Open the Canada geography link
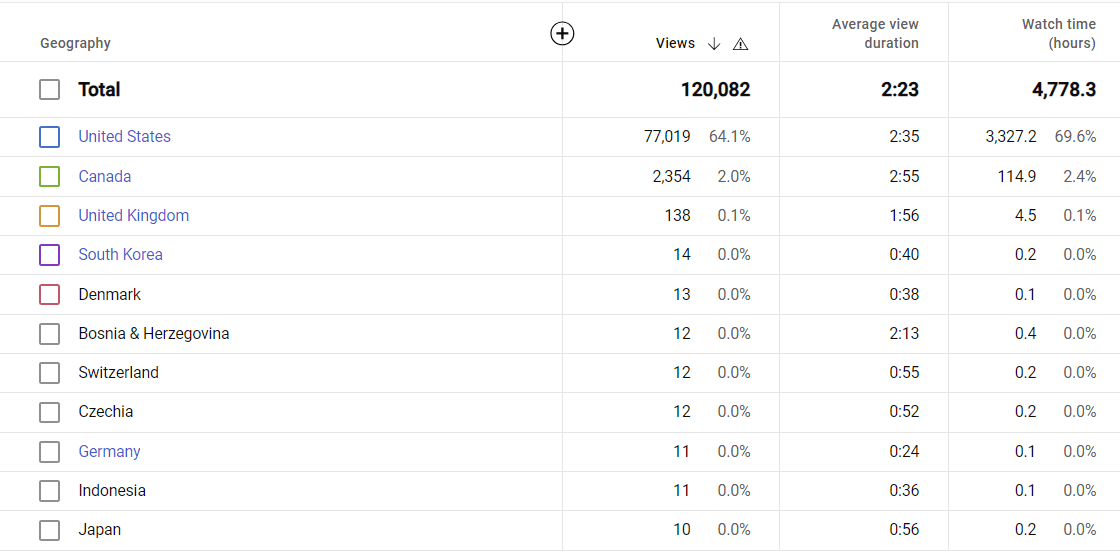The image size is (1120, 560). point(105,176)
